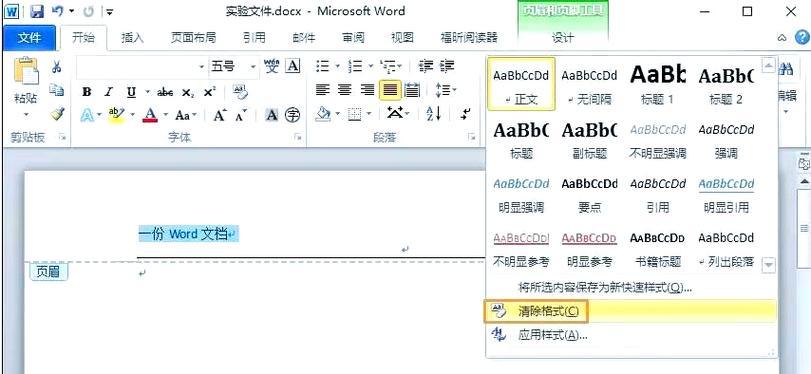Minimize the ribbon with the caret icon

782,37
